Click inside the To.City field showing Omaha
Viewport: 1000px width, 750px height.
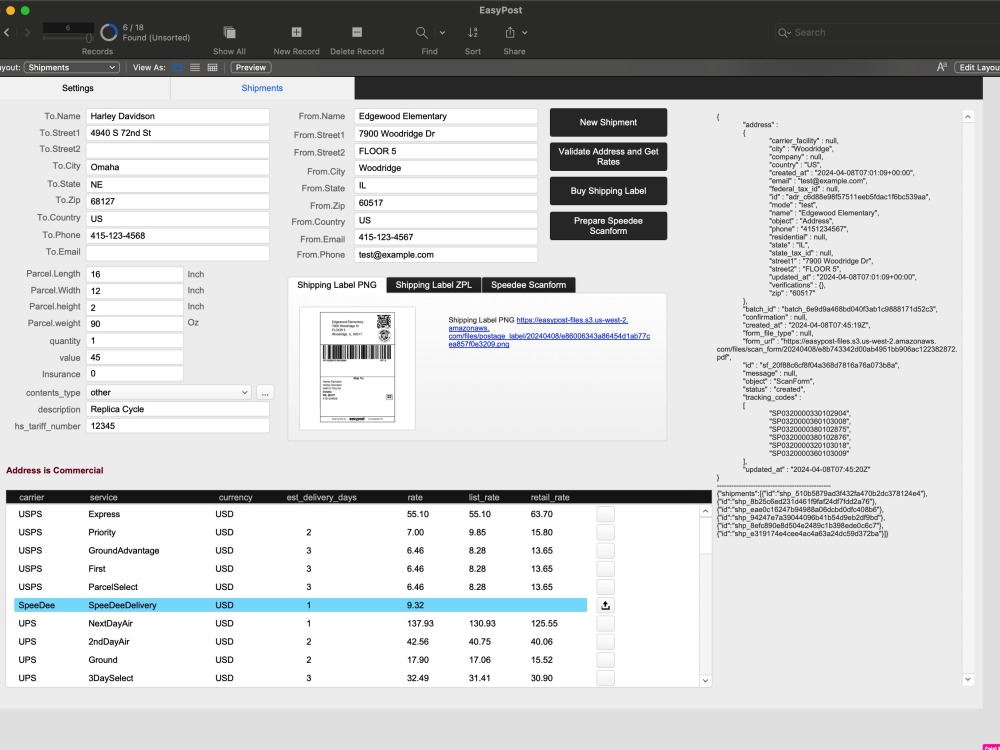pyautogui.click(x=177, y=167)
